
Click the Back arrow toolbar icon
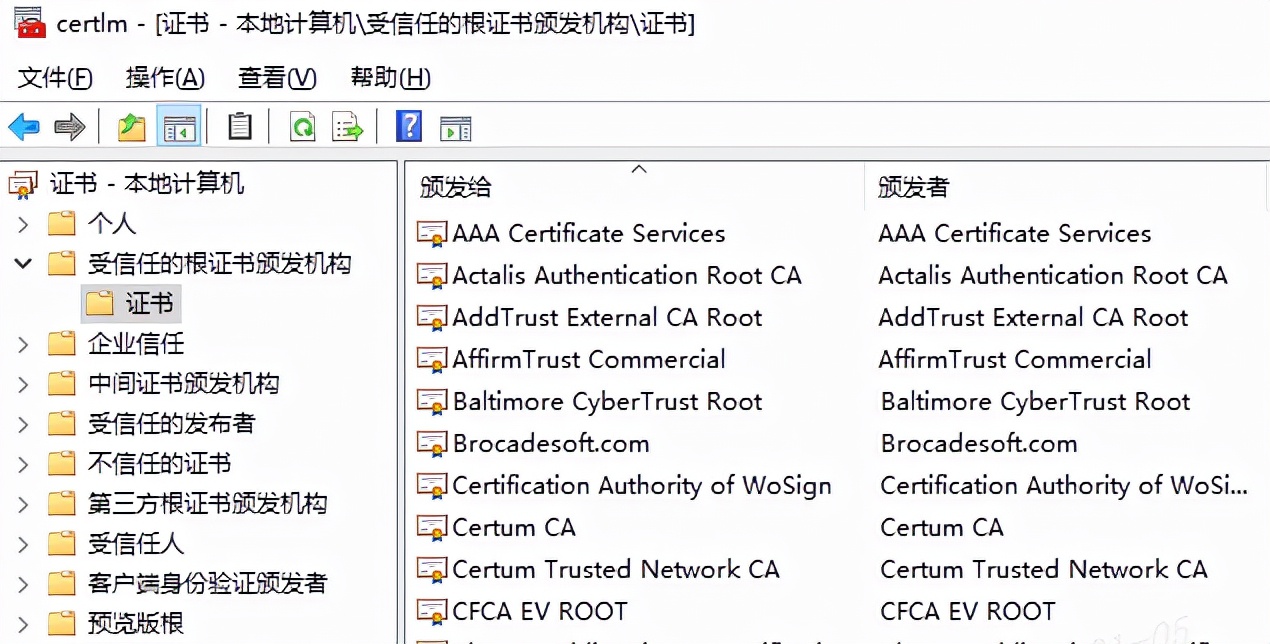click(24, 127)
